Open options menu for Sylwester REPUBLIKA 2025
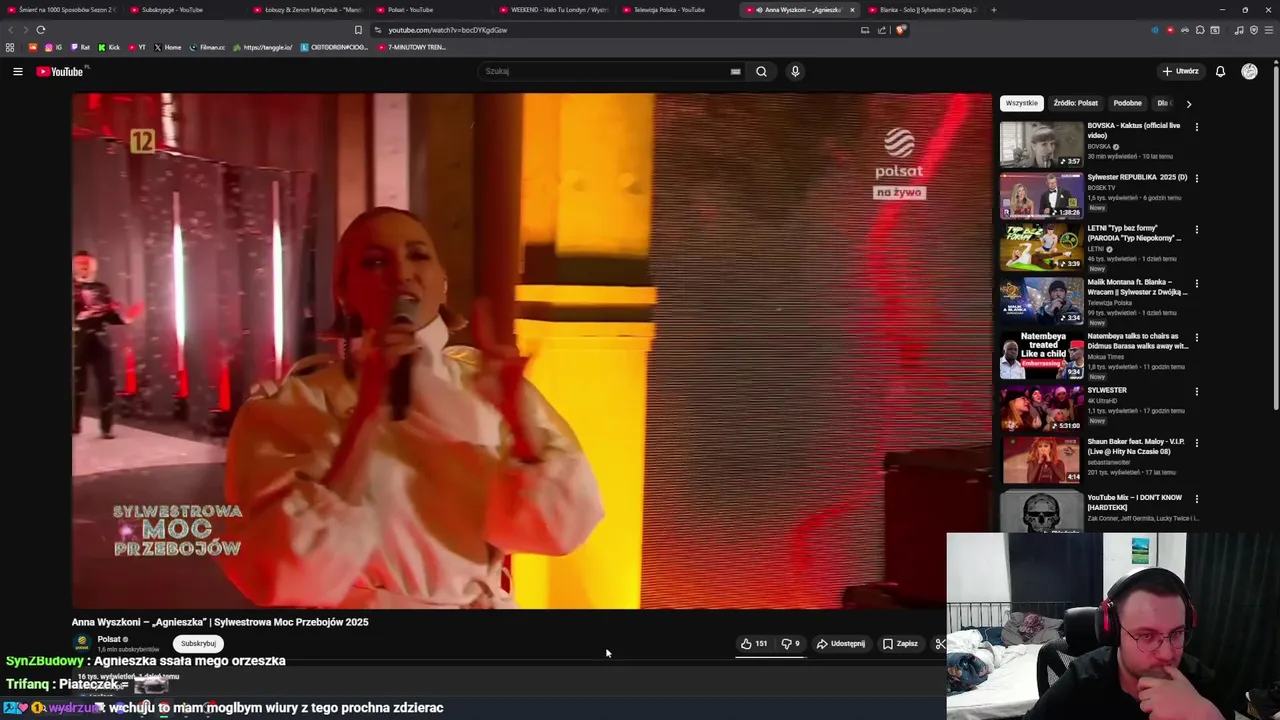The width and height of the screenshot is (1280, 720). tap(1196, 178)
